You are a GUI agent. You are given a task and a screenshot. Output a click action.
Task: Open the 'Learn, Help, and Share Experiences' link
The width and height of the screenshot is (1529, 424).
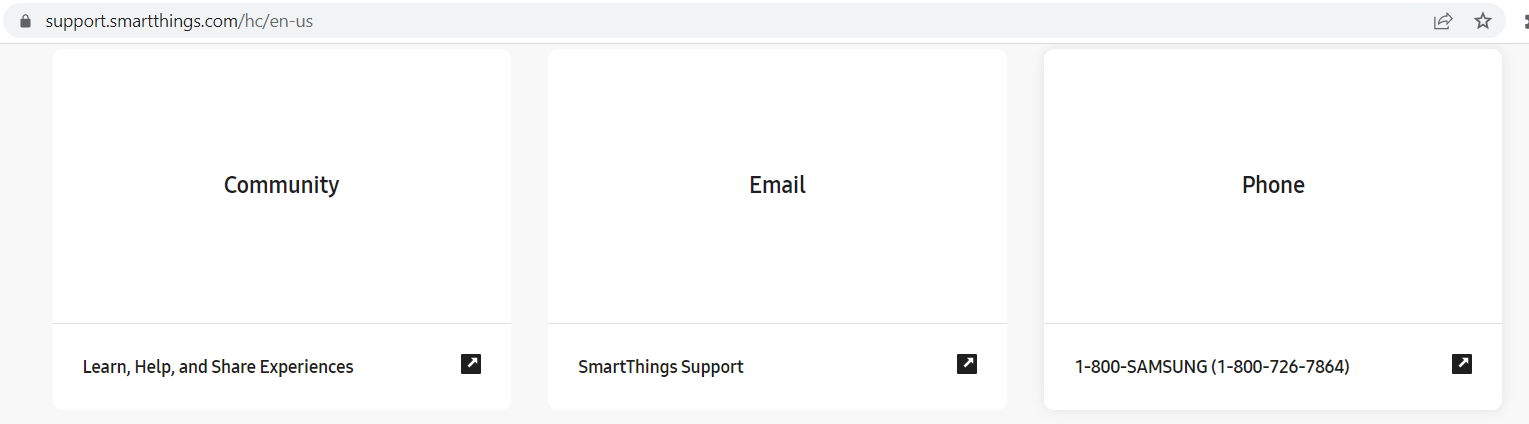(x=218, y=367)
